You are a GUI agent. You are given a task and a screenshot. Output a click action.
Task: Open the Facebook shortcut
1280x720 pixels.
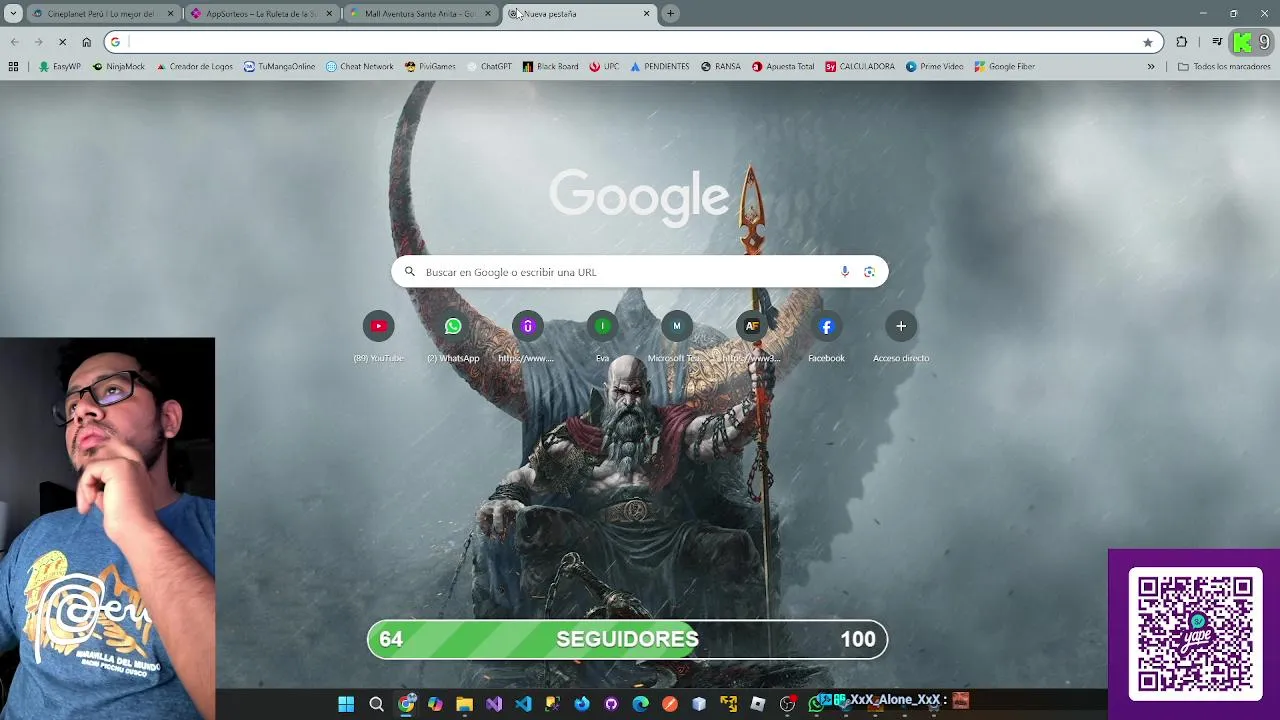click(x=826, y=337)
